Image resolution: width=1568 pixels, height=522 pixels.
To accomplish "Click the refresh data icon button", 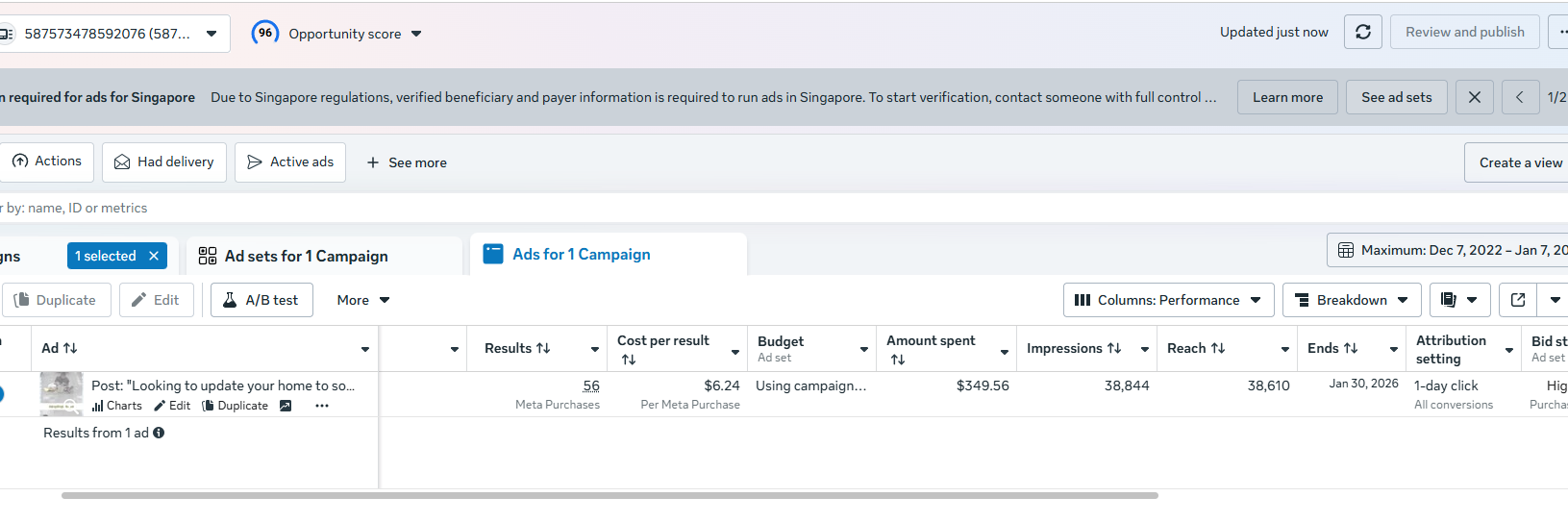I will pos(1362,32).
